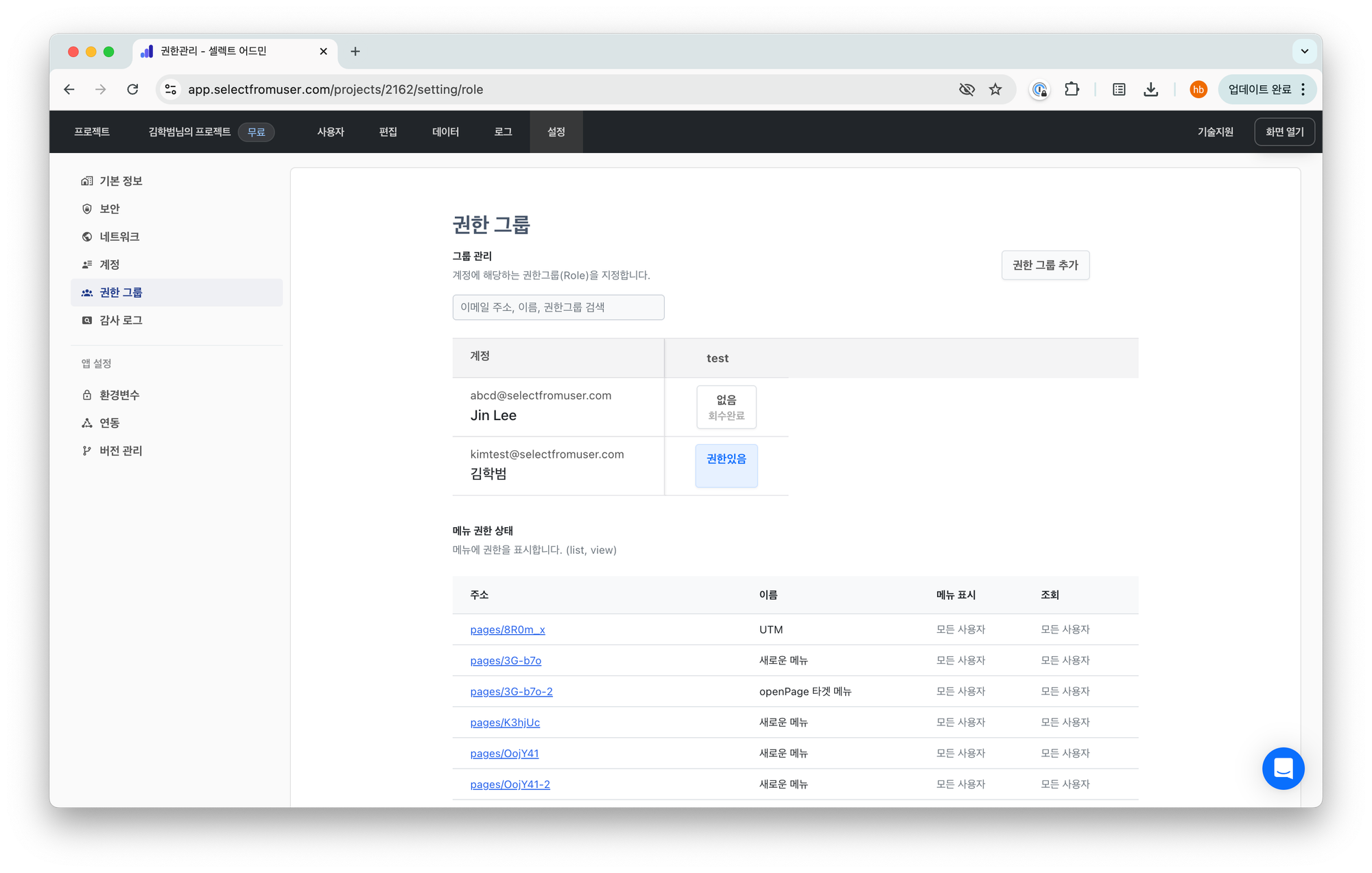Open the chat support bubble icon
The width and height of the screenshot is (1372, 873).
1283,768
